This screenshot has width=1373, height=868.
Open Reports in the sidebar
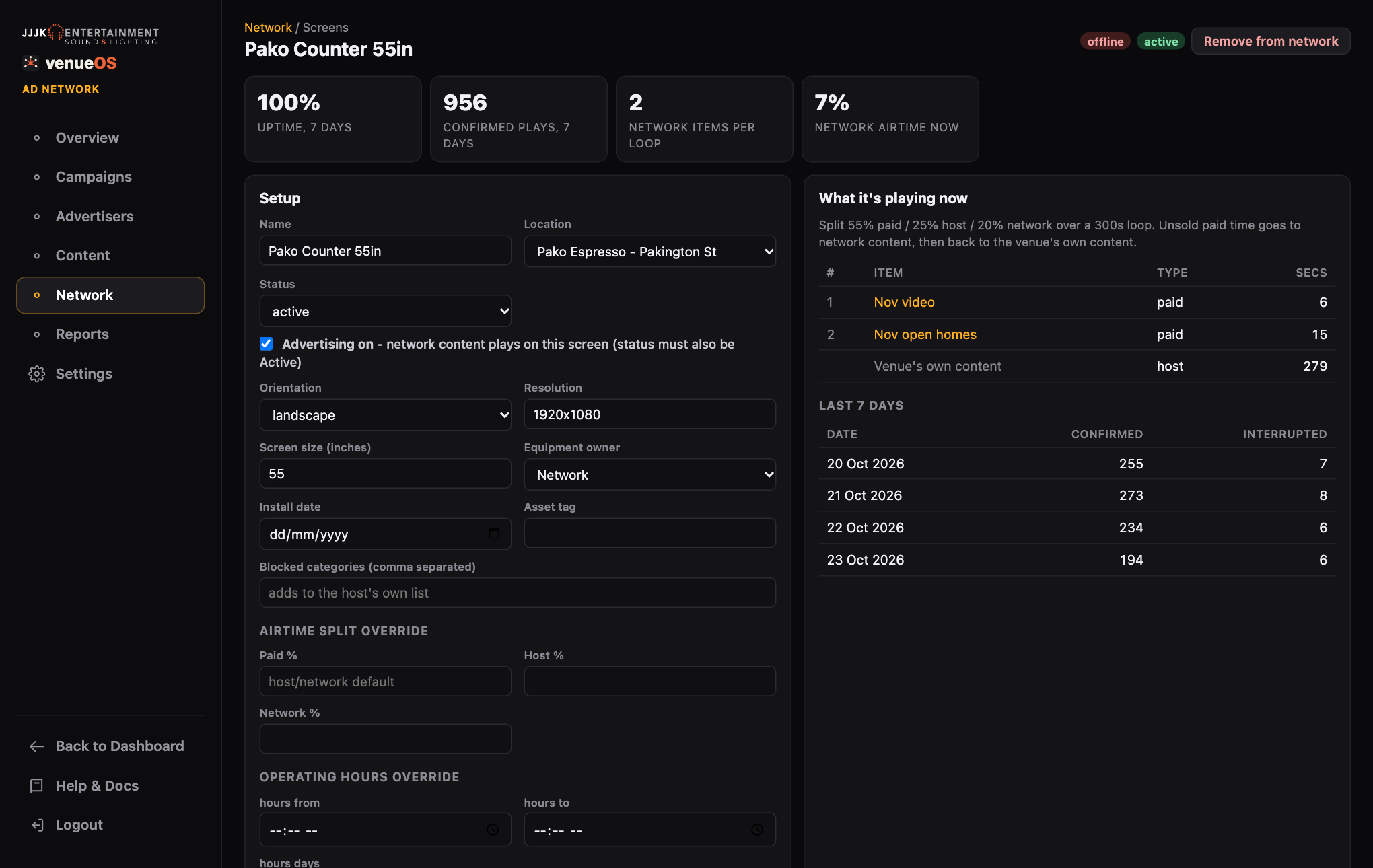[110, 334]
